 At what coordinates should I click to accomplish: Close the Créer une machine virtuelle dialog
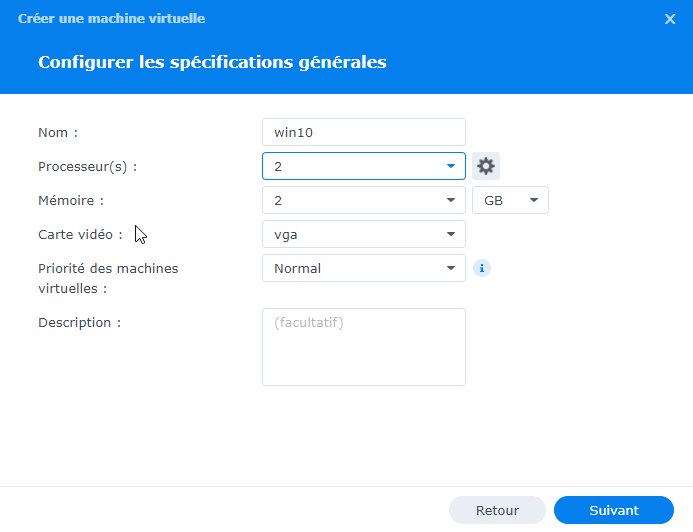click(670, 19)
